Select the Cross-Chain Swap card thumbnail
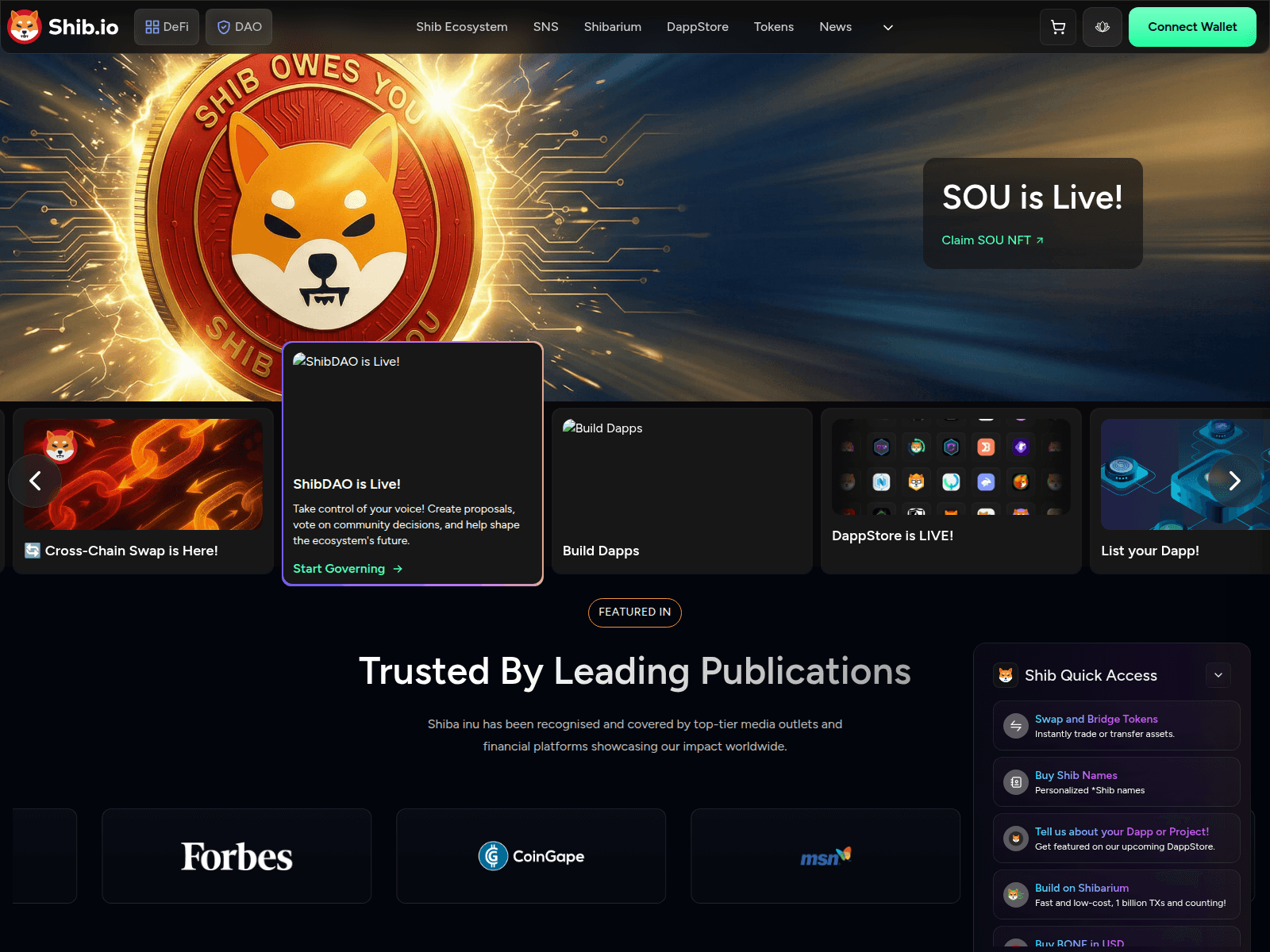1270x952 pixels. (x=143, y=474)
